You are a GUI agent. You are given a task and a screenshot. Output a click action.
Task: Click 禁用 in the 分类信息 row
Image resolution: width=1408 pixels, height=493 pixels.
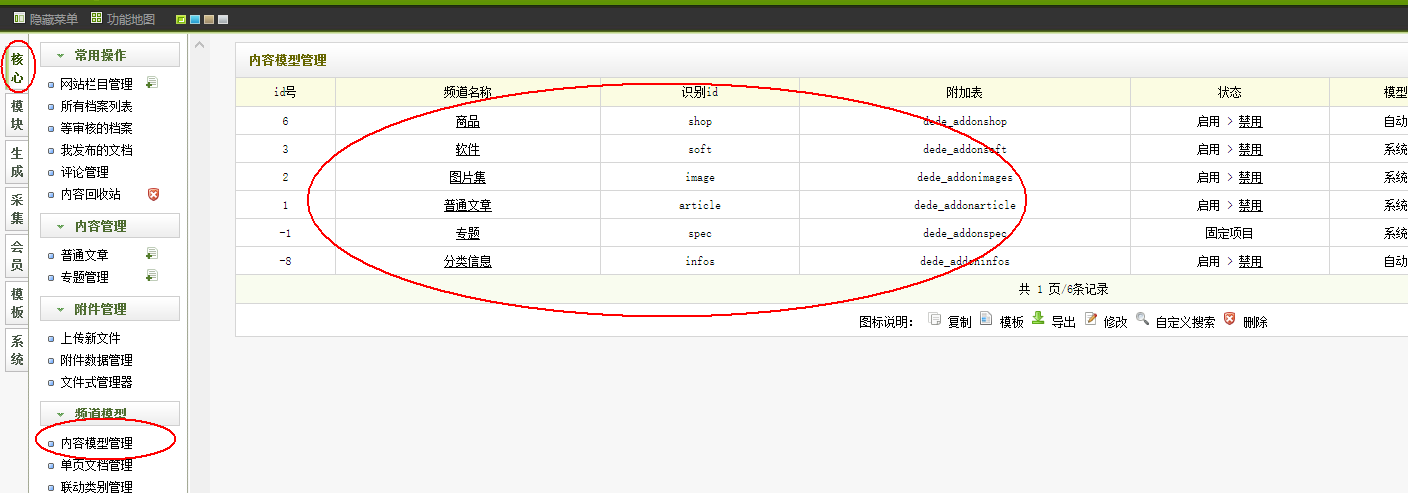click(x=1250, y=262)
